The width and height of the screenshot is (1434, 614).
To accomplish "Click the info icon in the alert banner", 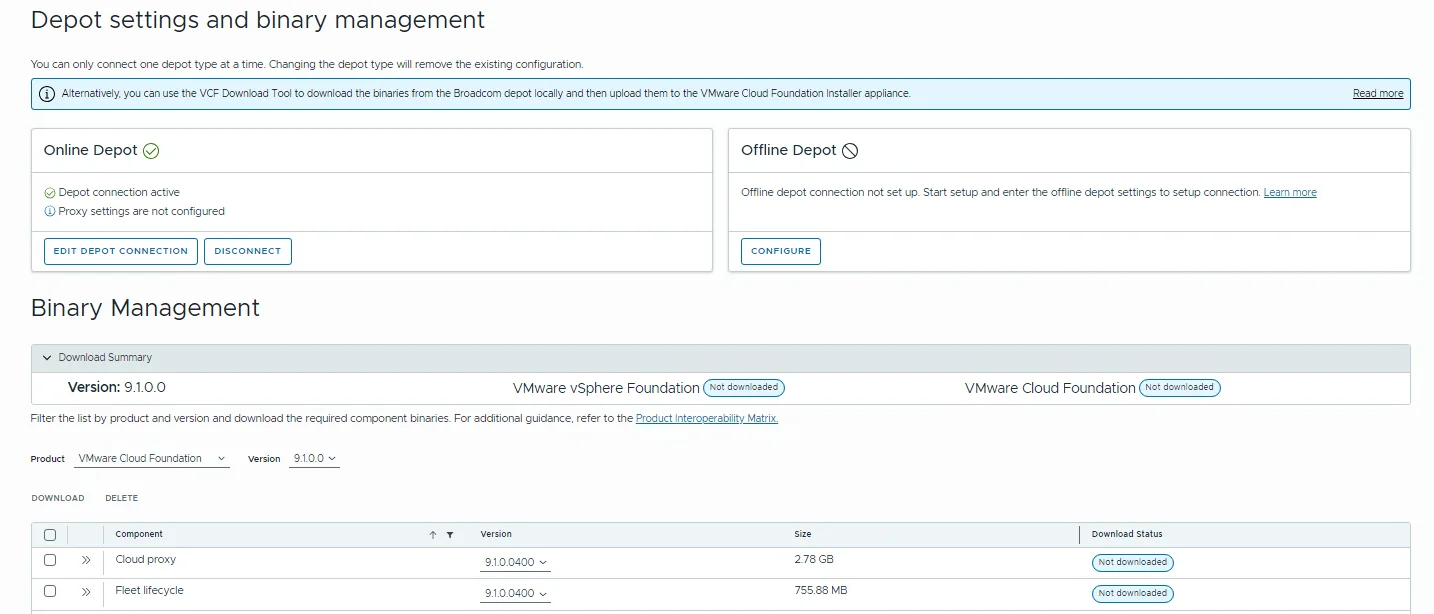I will pyautogui.click(x=47, y=94).
